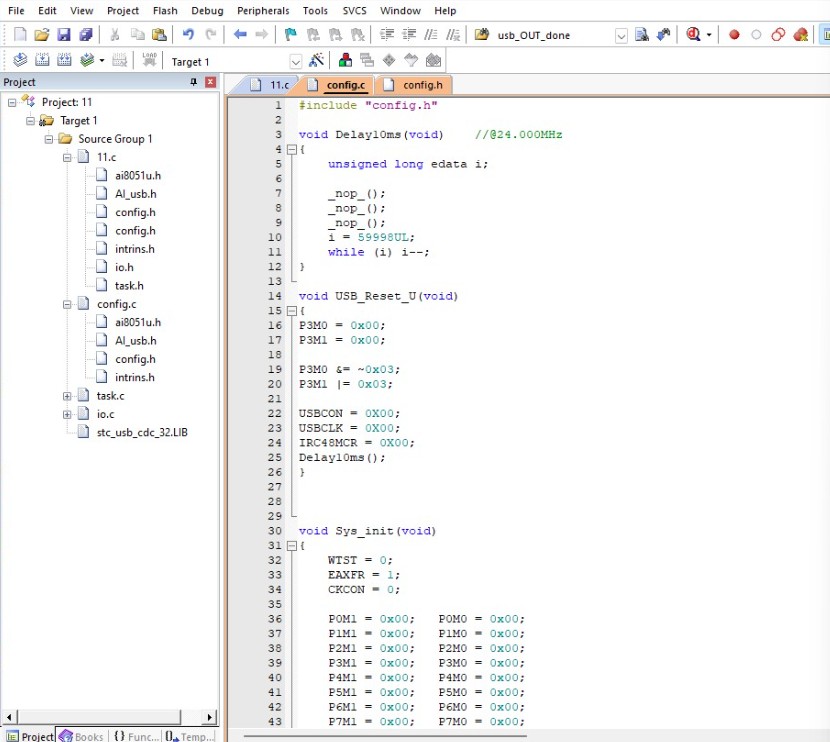
Task: Open Options for Target wand icon
Action: (317, 60)
